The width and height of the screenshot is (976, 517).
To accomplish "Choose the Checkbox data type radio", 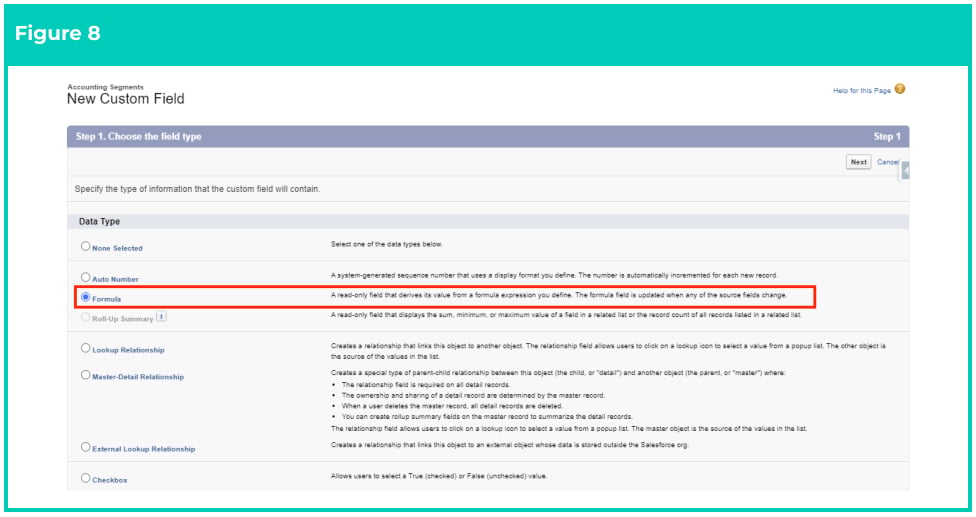I will [85, 478].
